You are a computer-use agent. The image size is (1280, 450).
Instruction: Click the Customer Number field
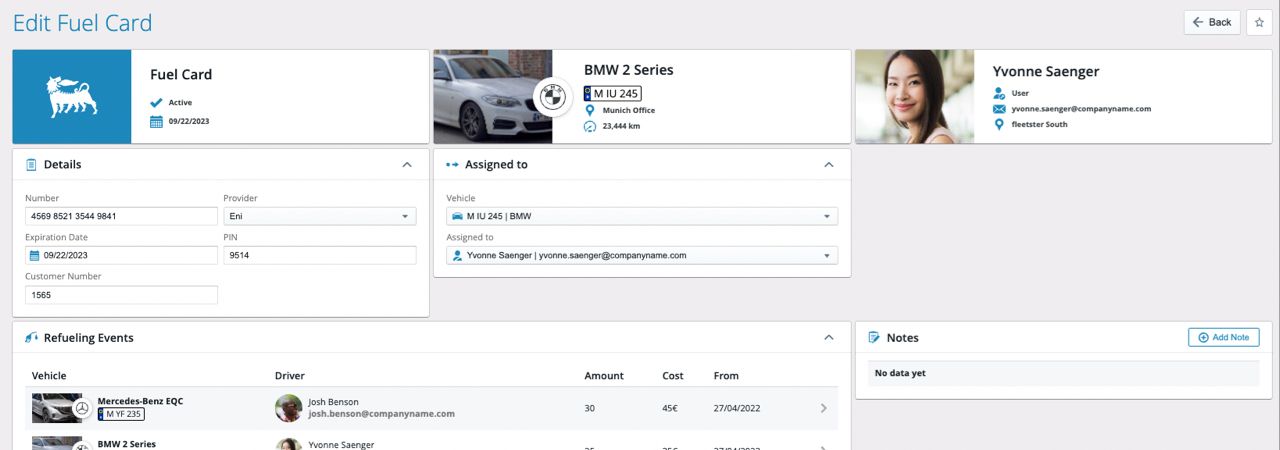click(x=121, y=295)
